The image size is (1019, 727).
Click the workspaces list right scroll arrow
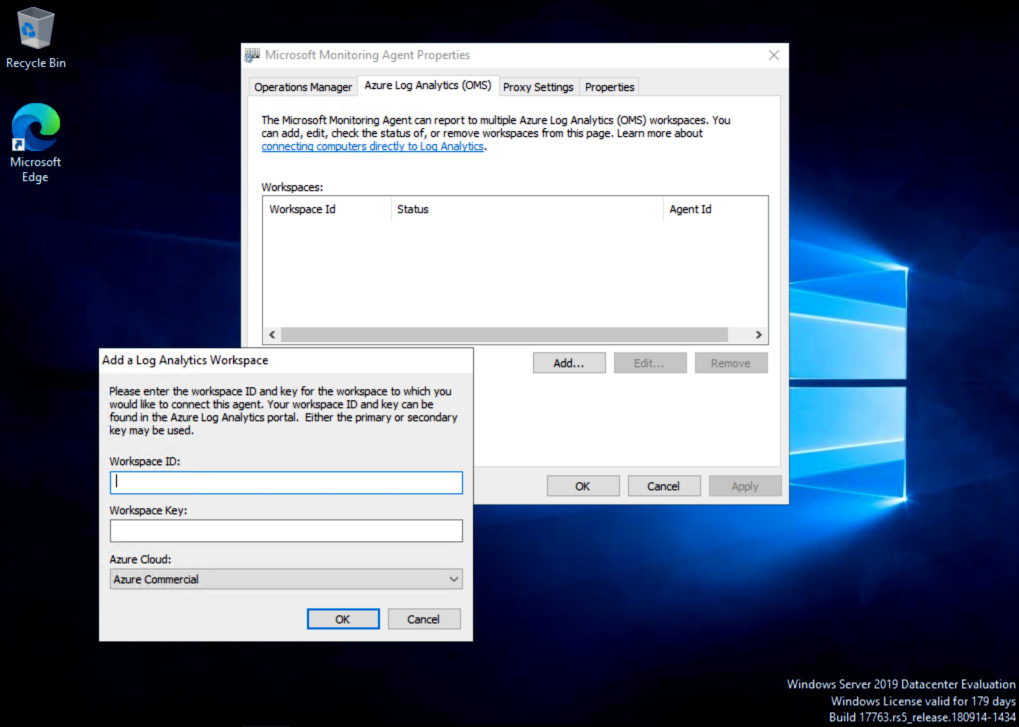click(758, 335)
